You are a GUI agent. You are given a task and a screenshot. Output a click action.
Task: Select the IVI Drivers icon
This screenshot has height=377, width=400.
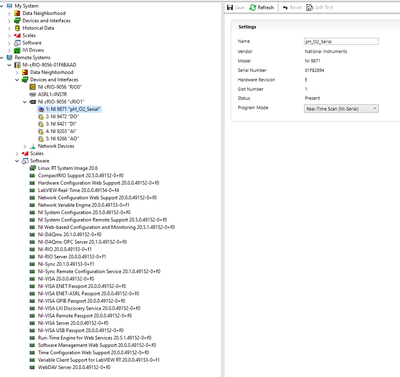point(17,50)
